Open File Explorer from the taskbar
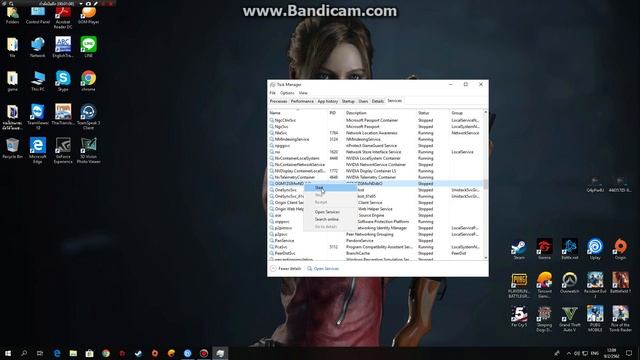Image resolution: width=640 pixels, height=360 pixels. point(73,353)
